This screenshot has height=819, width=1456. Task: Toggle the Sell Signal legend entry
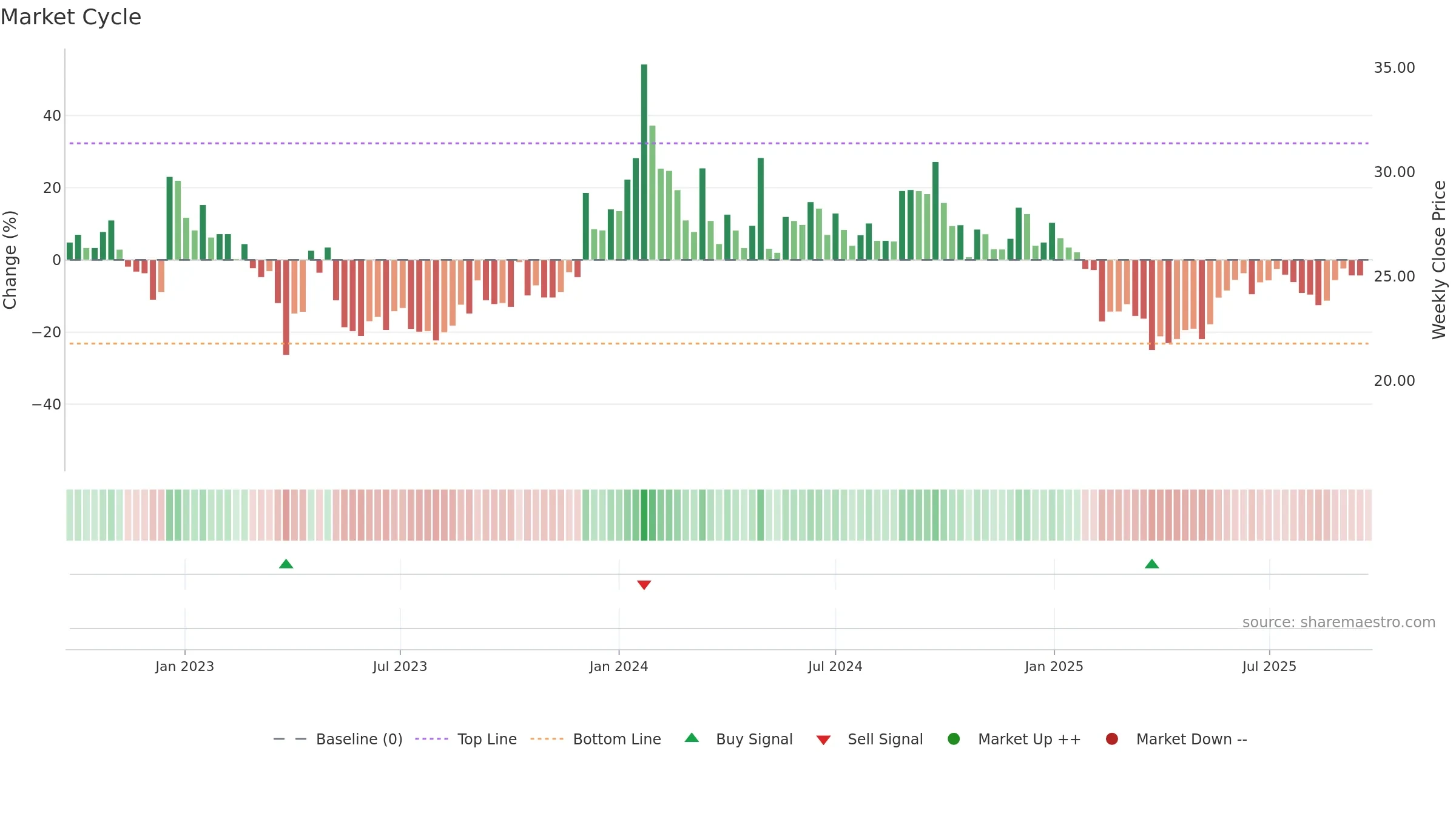(x=869, y=739)
